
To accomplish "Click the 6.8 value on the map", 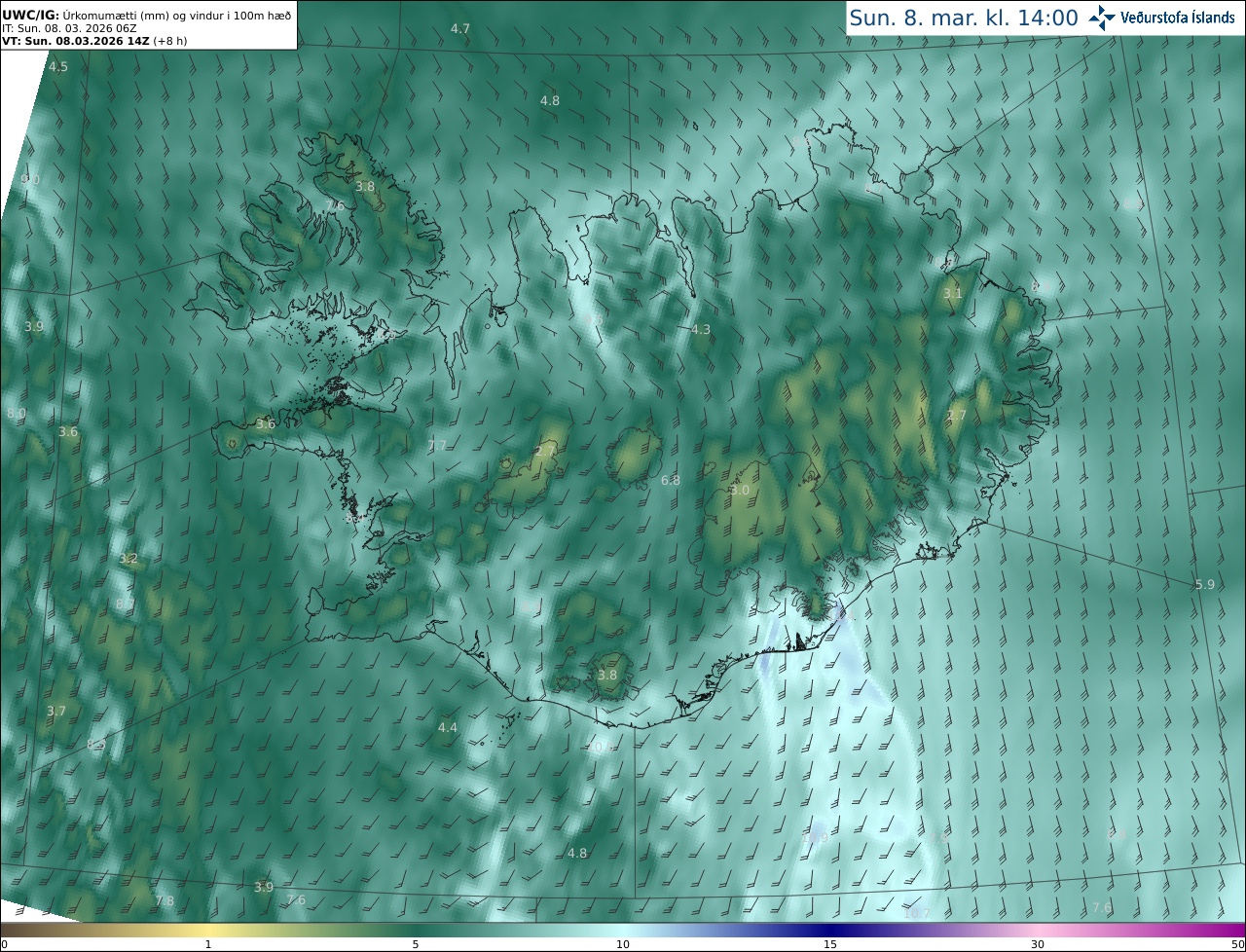I will [671, 481].
